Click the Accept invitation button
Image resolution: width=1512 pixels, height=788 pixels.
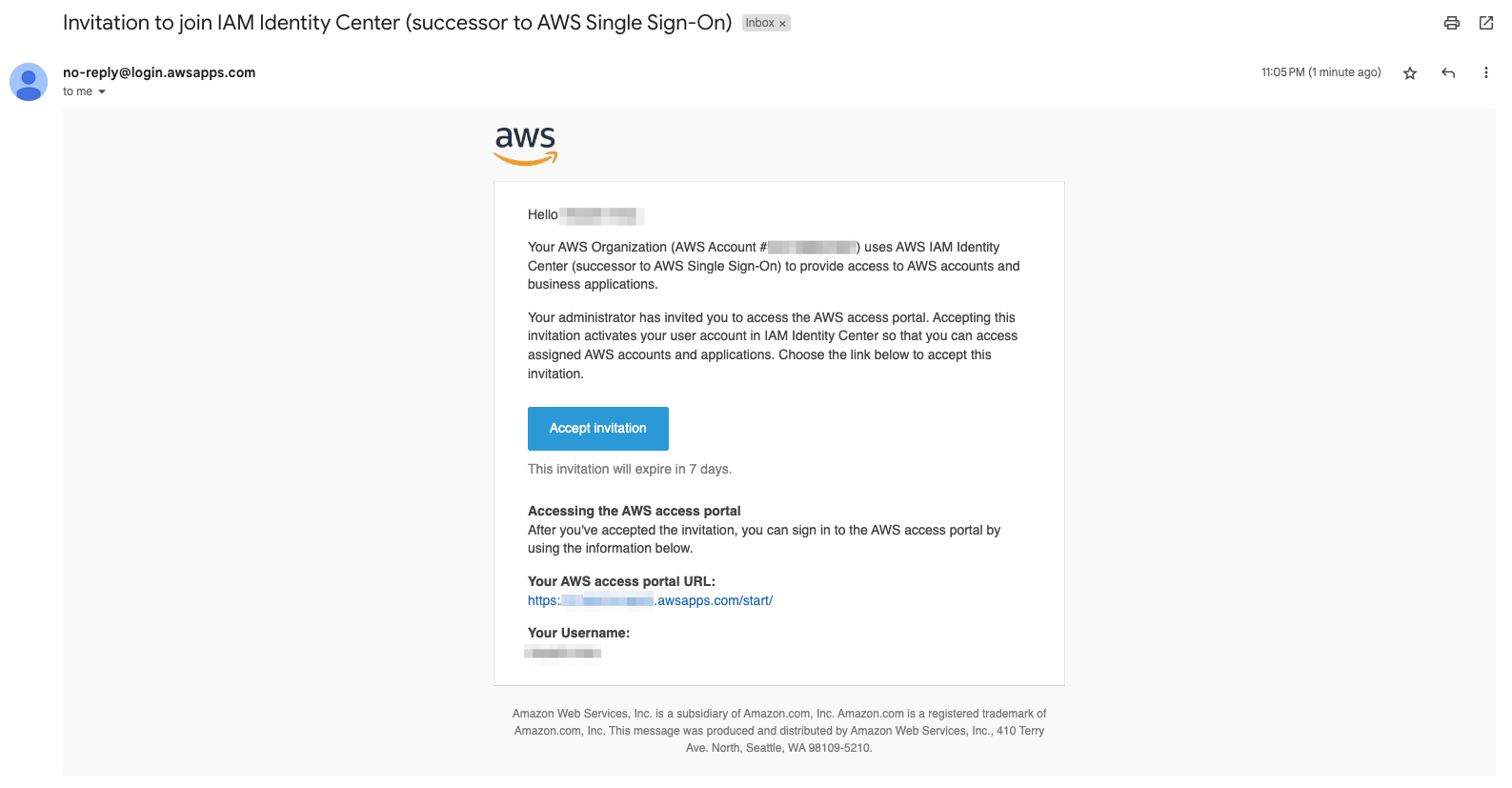tap(598, 429)
